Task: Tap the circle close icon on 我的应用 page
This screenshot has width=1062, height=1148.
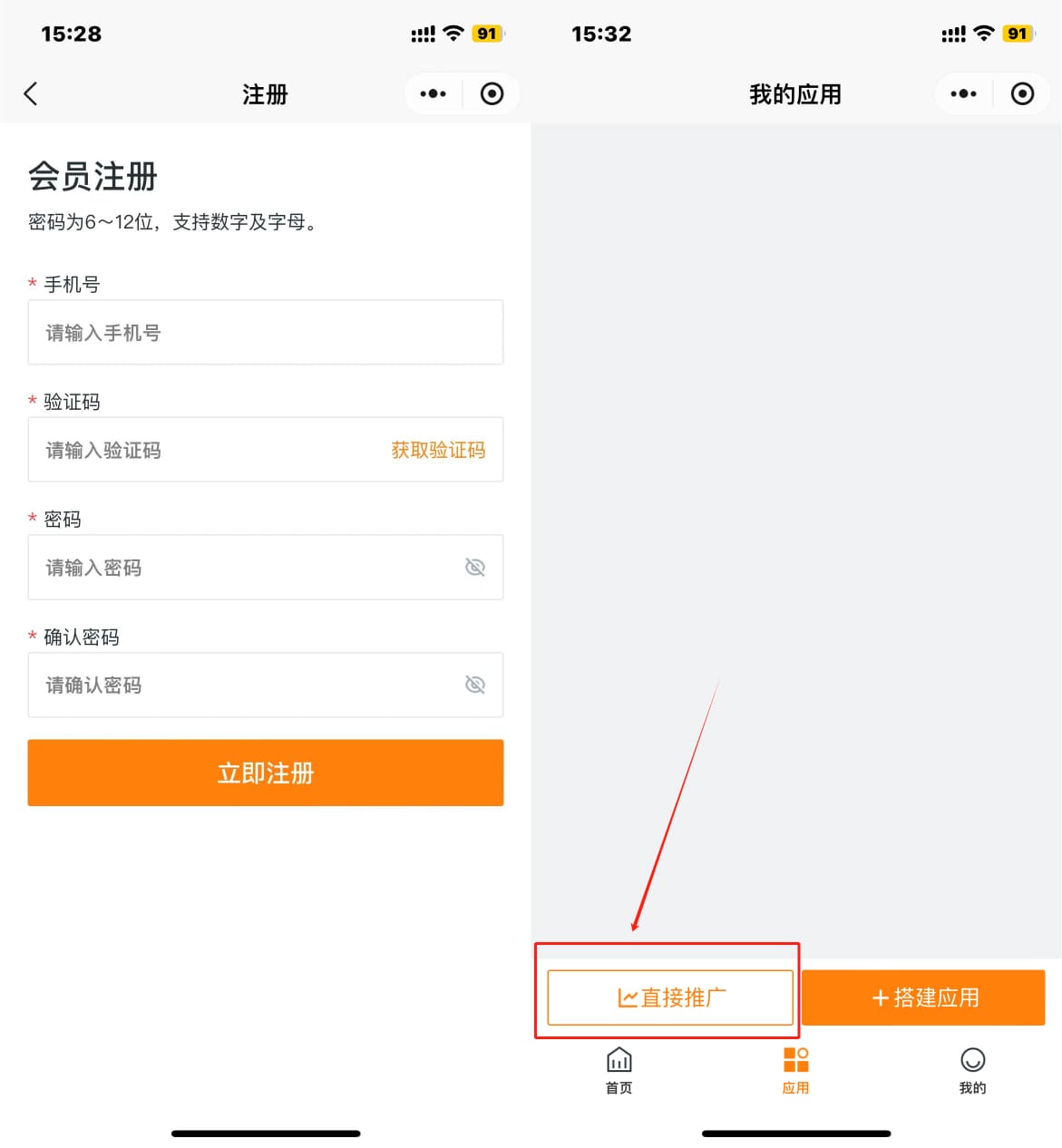Action: click(1022, 93)
